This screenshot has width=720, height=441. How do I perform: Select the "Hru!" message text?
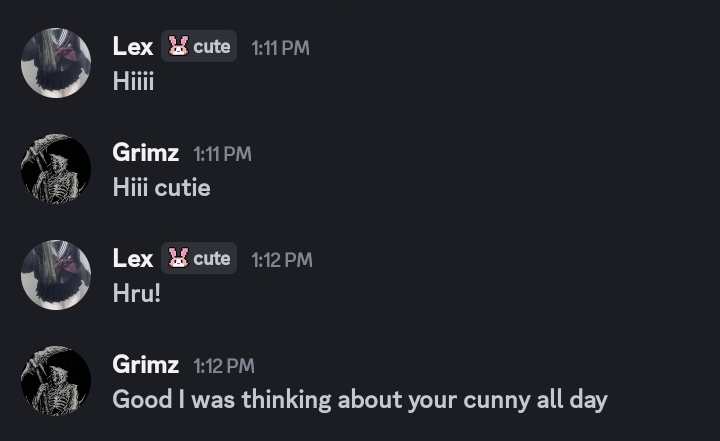click(136, 294)
